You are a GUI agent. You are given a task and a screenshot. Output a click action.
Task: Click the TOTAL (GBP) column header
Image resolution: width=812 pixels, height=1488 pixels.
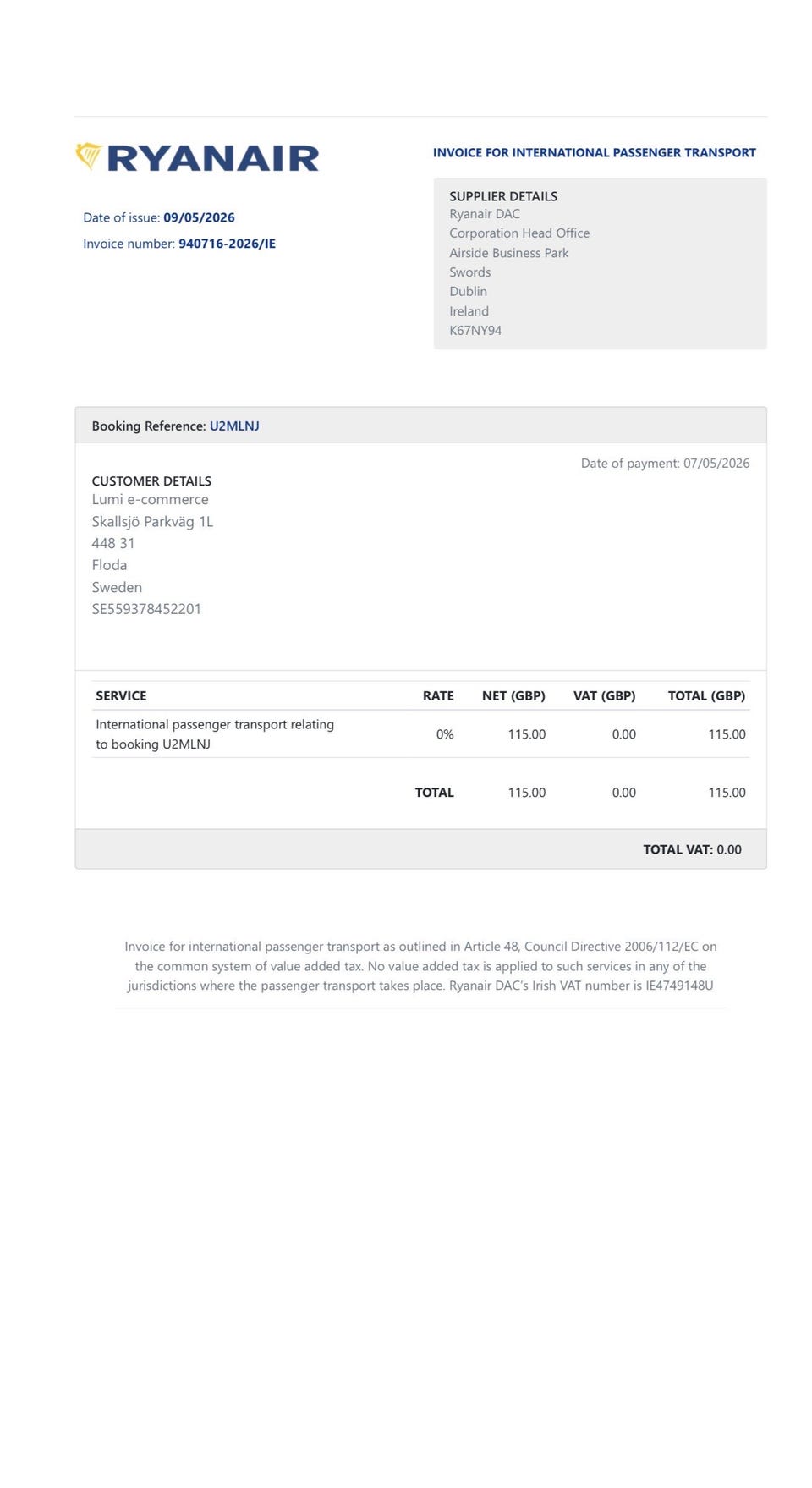[706, 696]
